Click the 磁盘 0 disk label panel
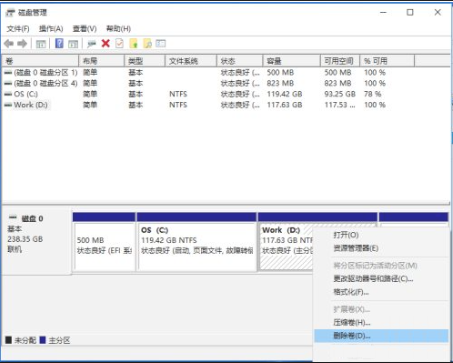This screenshot has height=363, width=453. pos(37,241)
